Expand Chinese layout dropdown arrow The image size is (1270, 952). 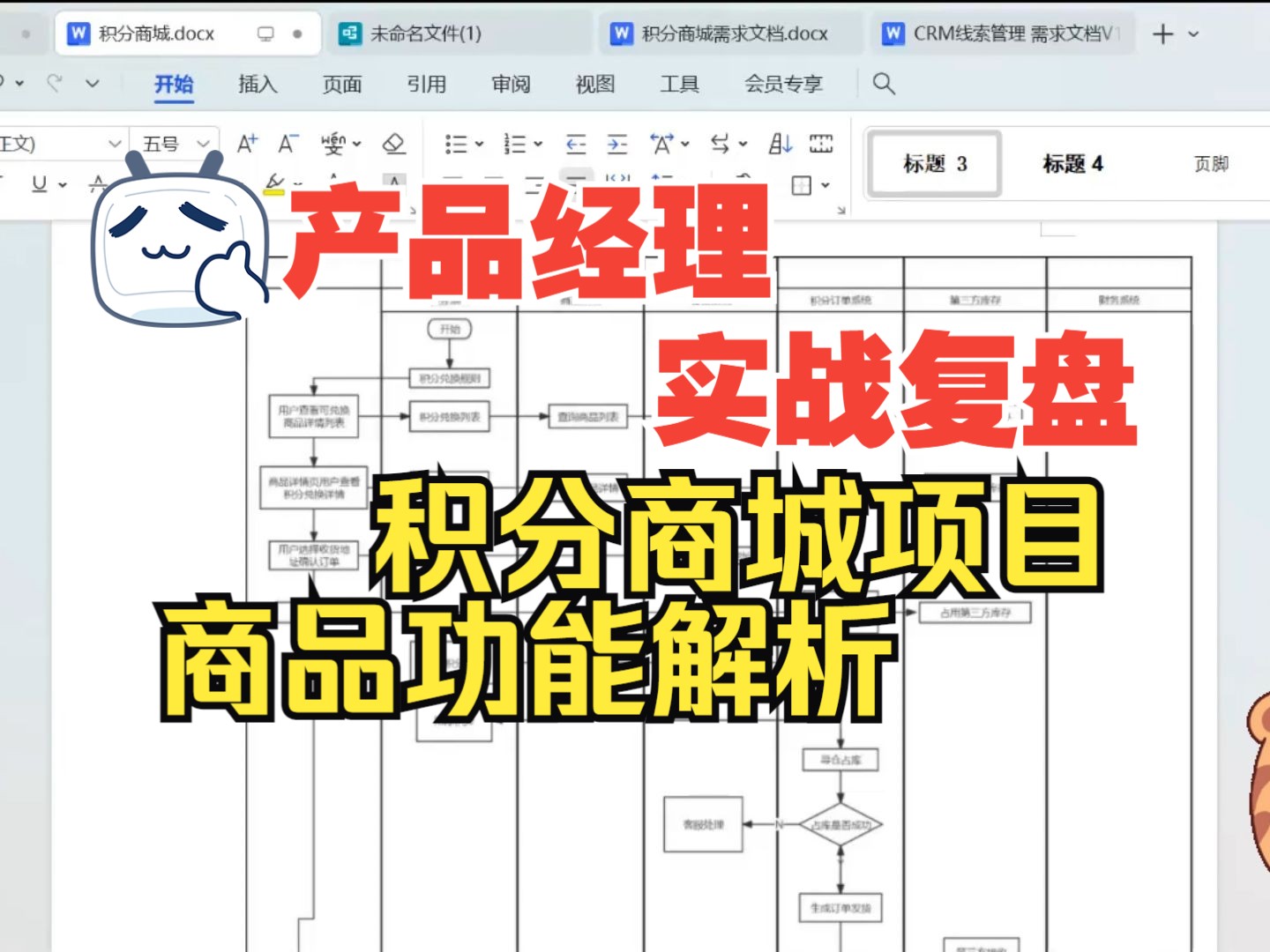[x=685, y=144]
